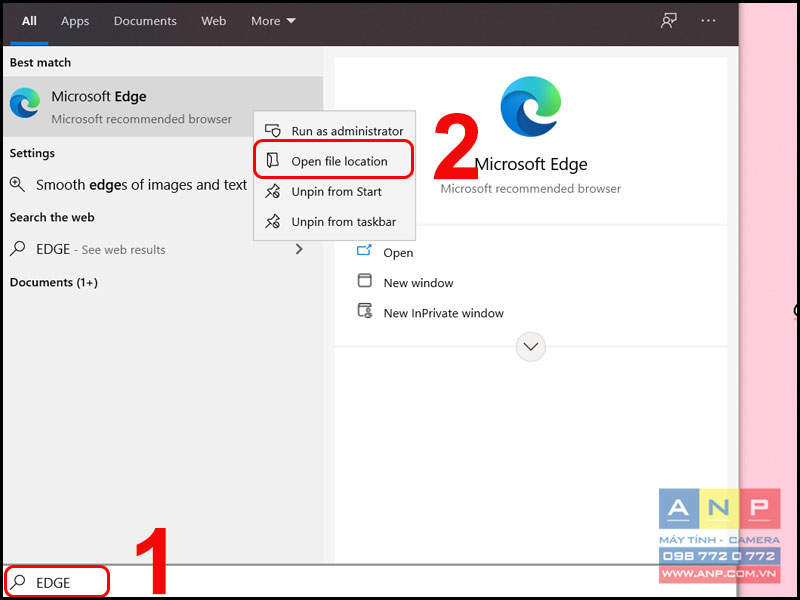Click Open in the preview pane
Viewport: 800px width, 600px height.
click(398, 253)
